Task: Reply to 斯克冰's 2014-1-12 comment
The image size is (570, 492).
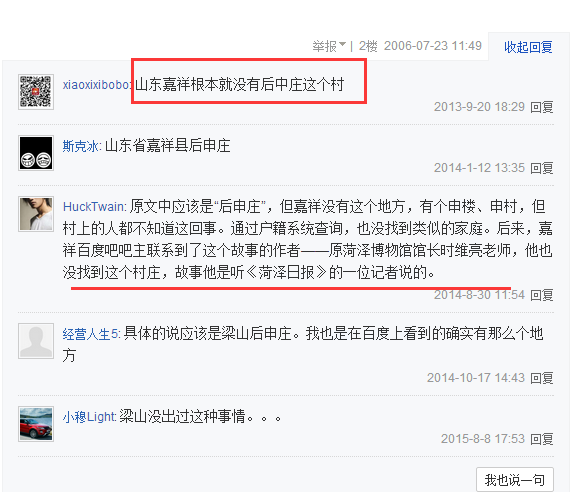Action: click(542, 168)
